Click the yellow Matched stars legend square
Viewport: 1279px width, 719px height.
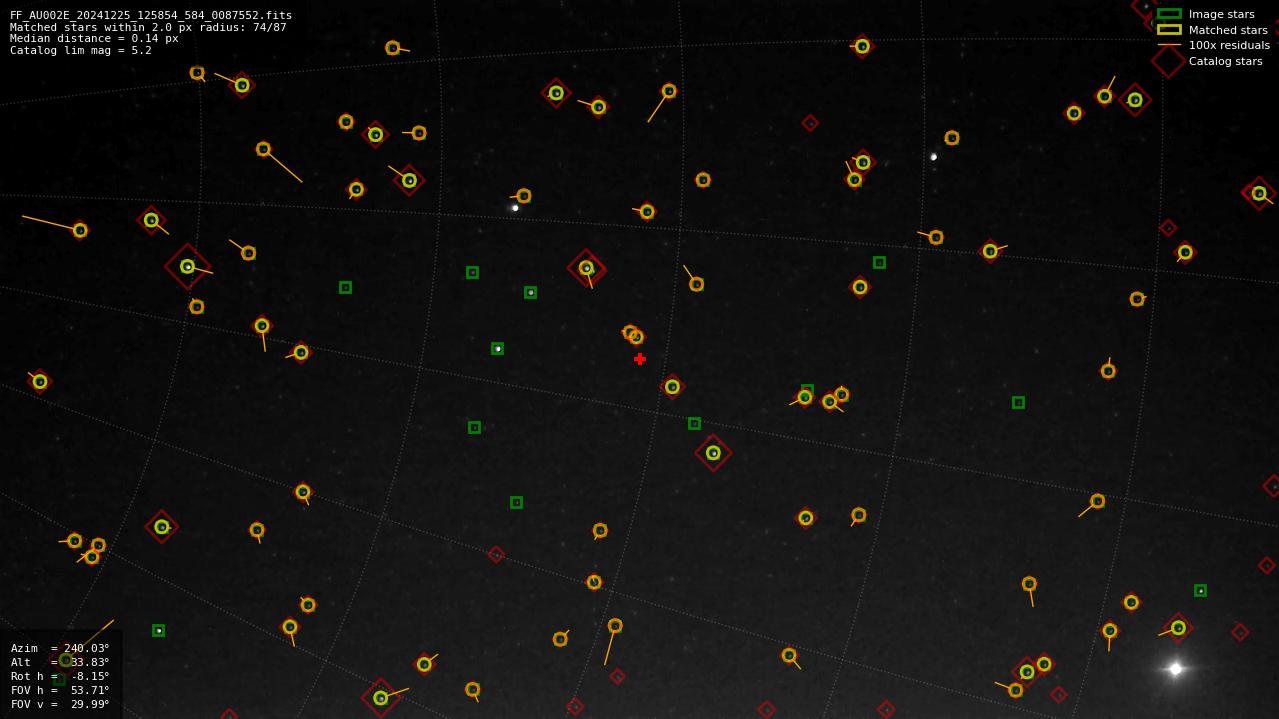tap(1169, 30)
